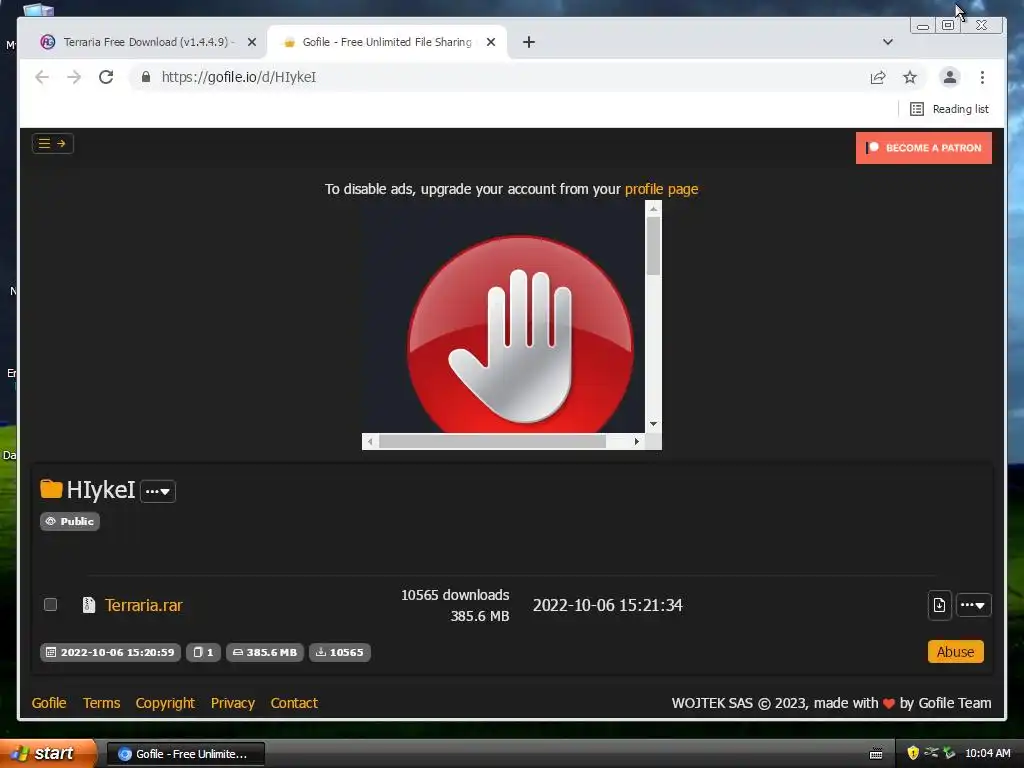Image resolution: width=1024 pixels, height=768 pixels.
Task: Open the Windows start menu
Action: [x=48, y=753]
